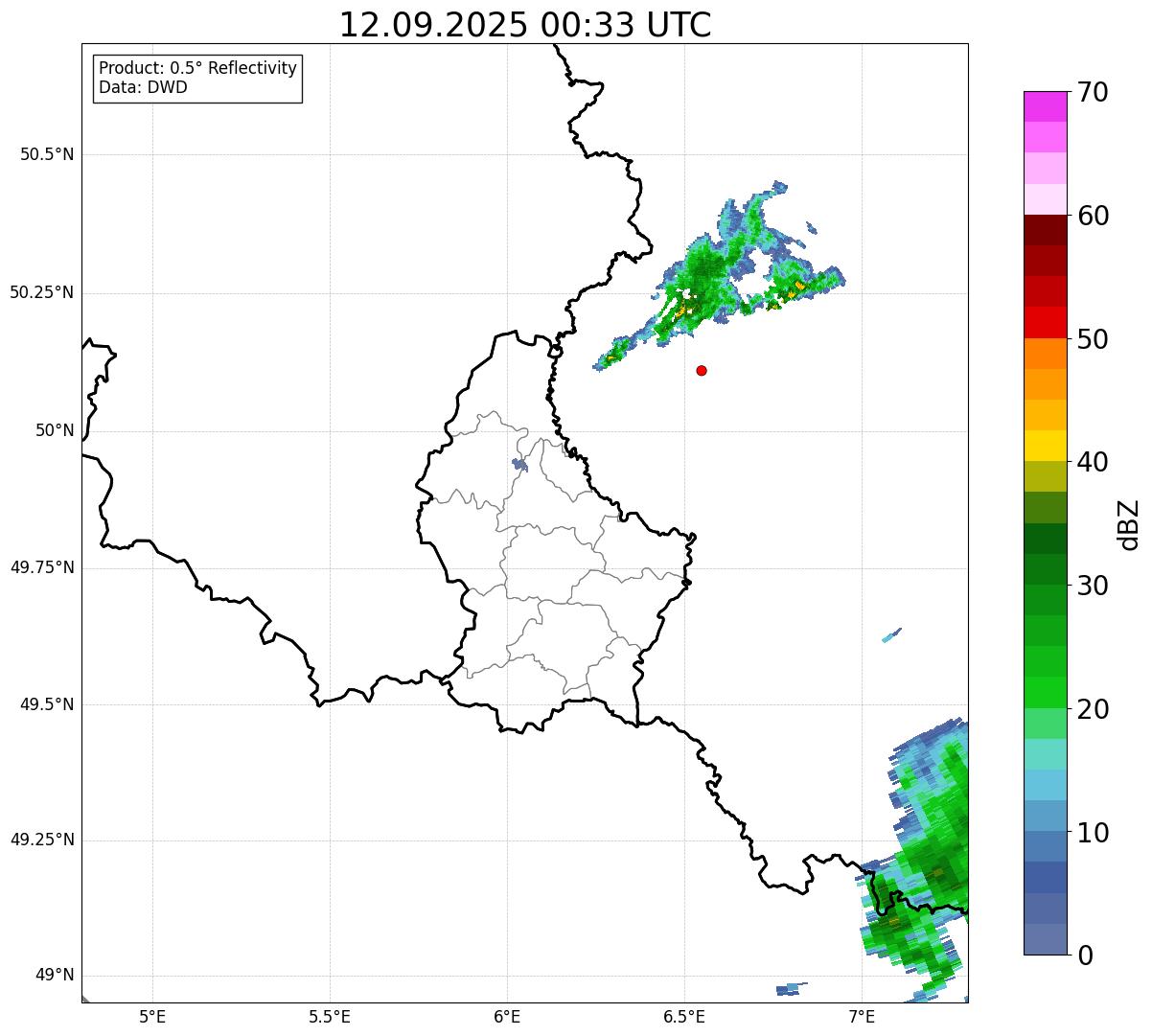Viewport: 1152px width, 1036px height.
Task: Click the orange colorbar segment just below 50
Action: click(x=1046, y=354)
